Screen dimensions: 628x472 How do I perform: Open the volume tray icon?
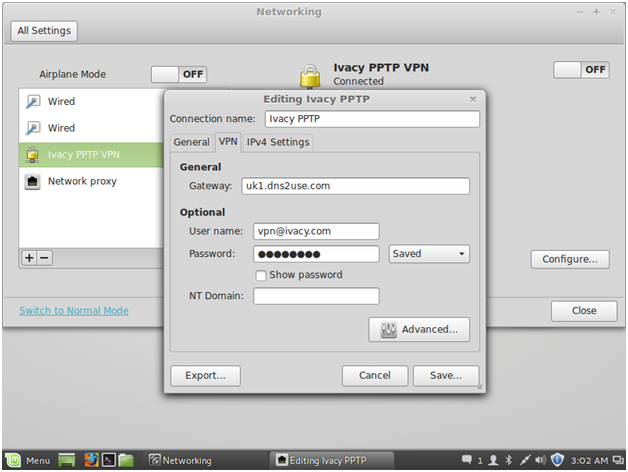point(540,460)
